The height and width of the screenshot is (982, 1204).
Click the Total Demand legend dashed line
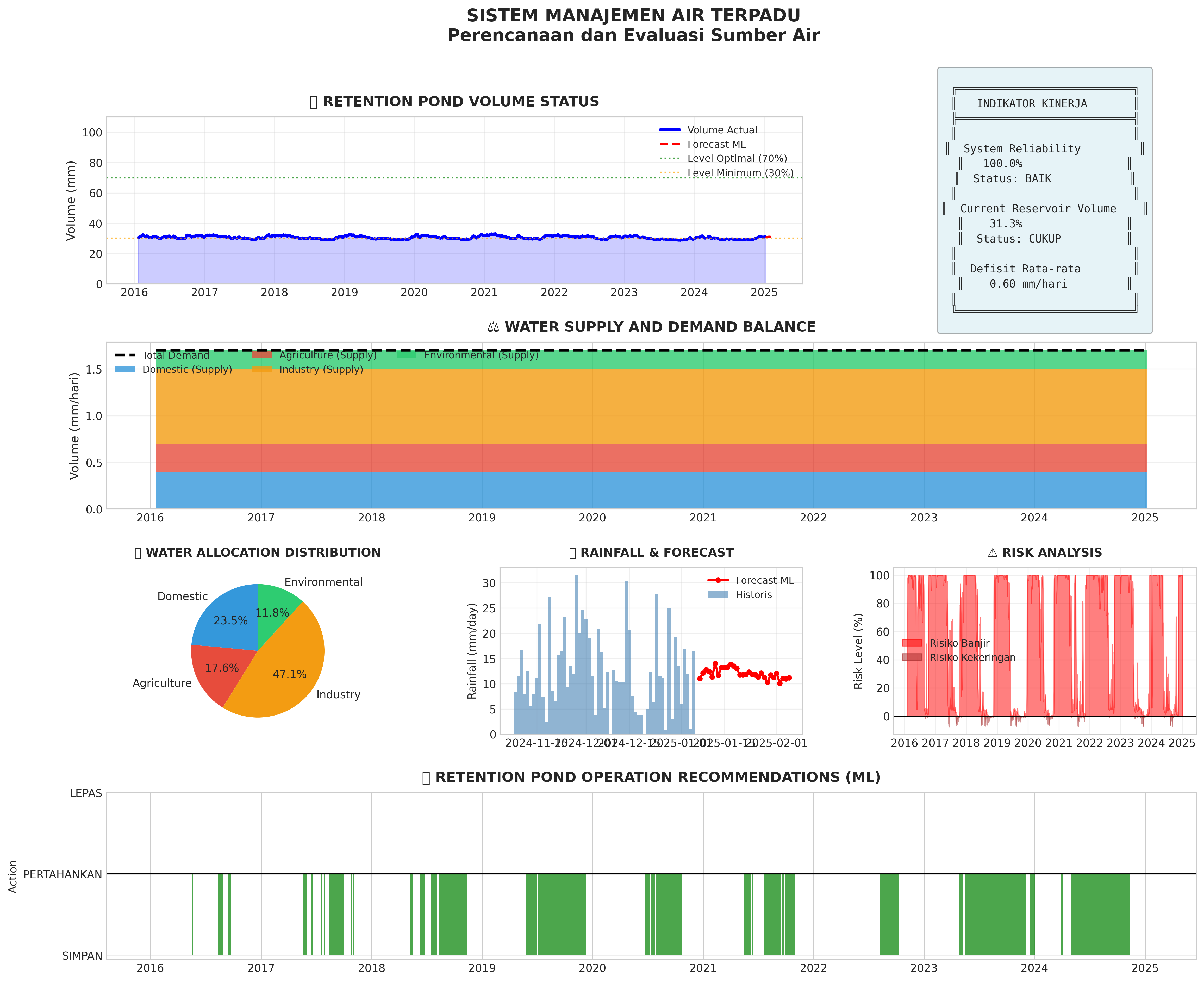125,355
